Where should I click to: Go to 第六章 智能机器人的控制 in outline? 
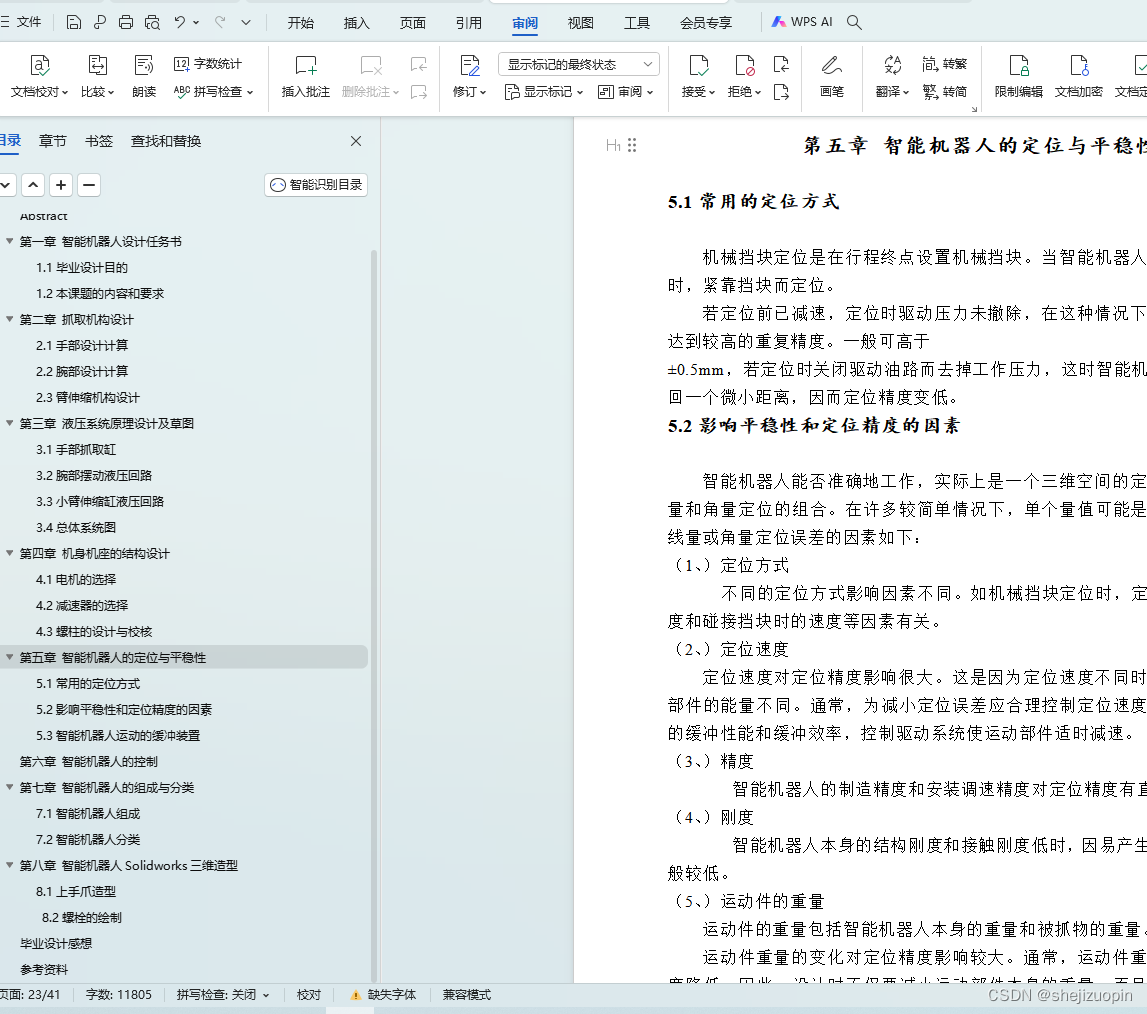[89, 762]
